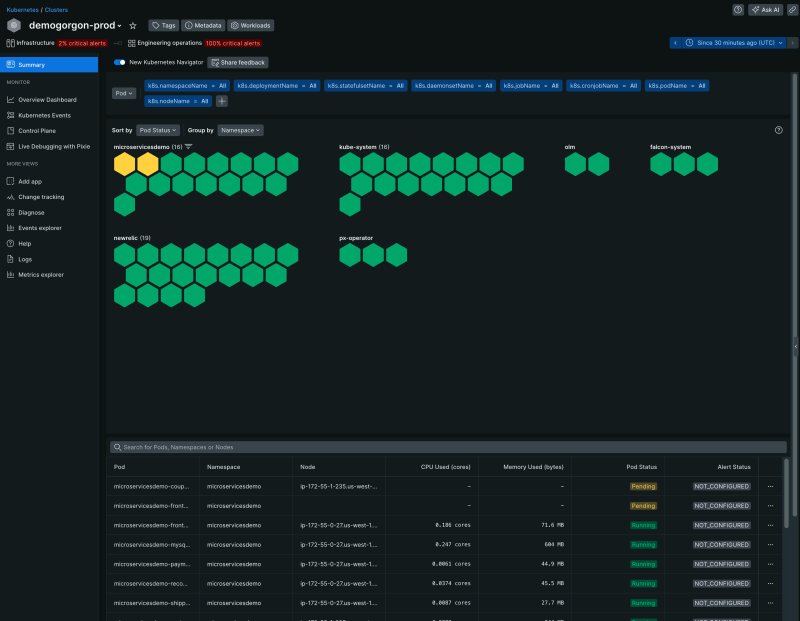Screen dimensions: 800x621
Task: Open the Sort by Pod Status dropdown
Action: click(x=158, y=130)
